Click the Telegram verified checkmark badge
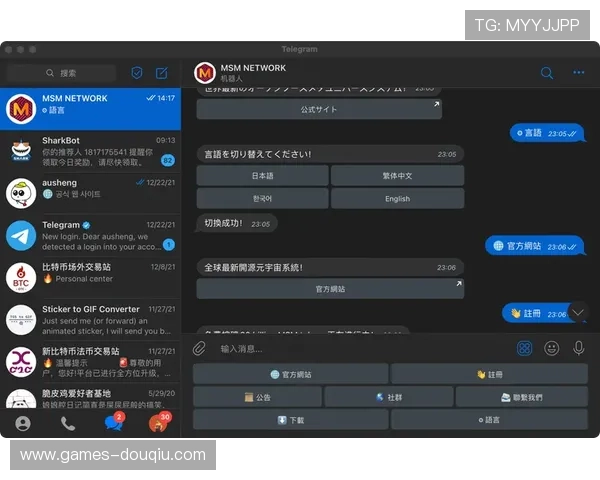Viewport: 600px width, 480px height. click(86, 225)
